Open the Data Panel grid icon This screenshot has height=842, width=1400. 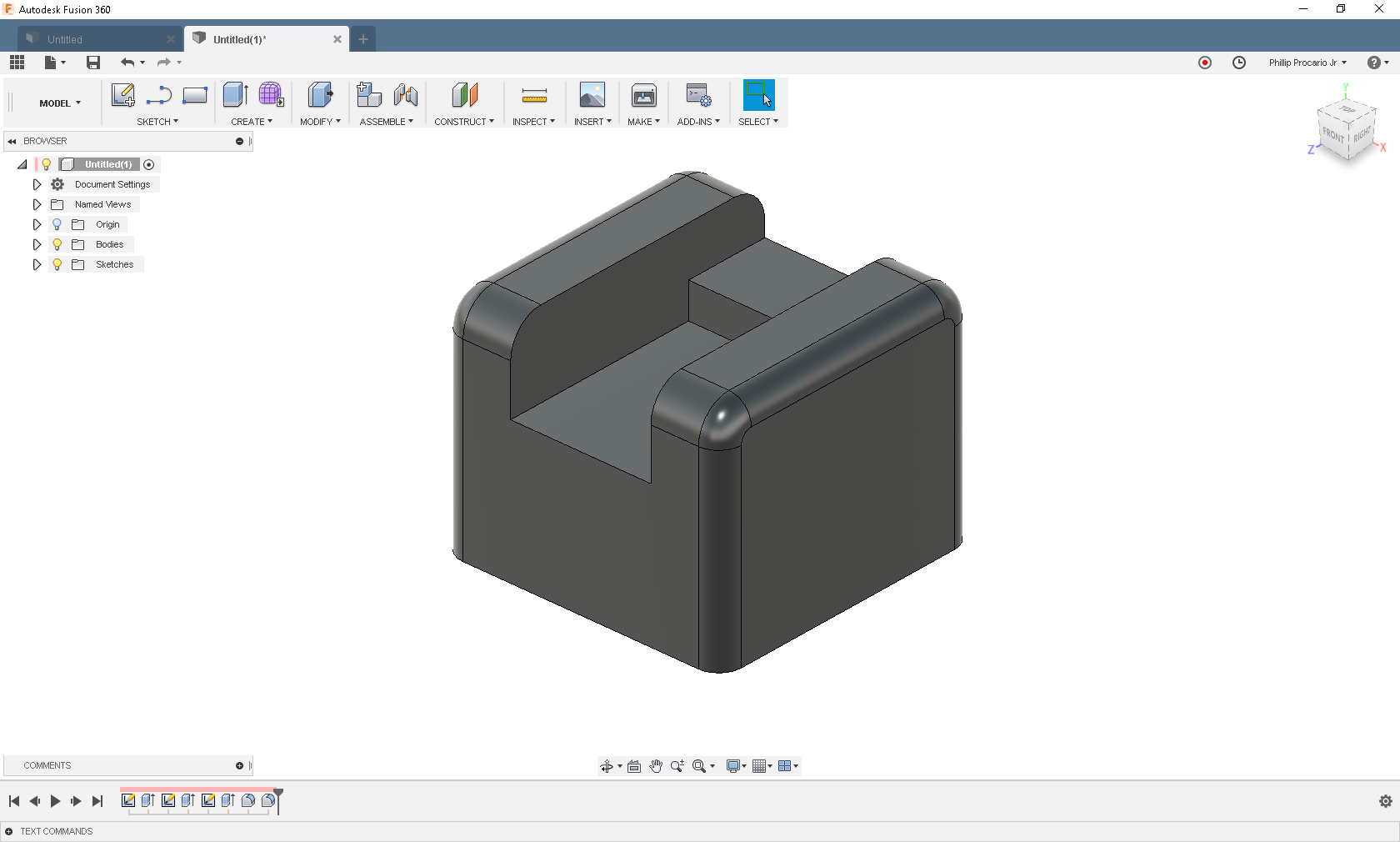tap(17, 63)
